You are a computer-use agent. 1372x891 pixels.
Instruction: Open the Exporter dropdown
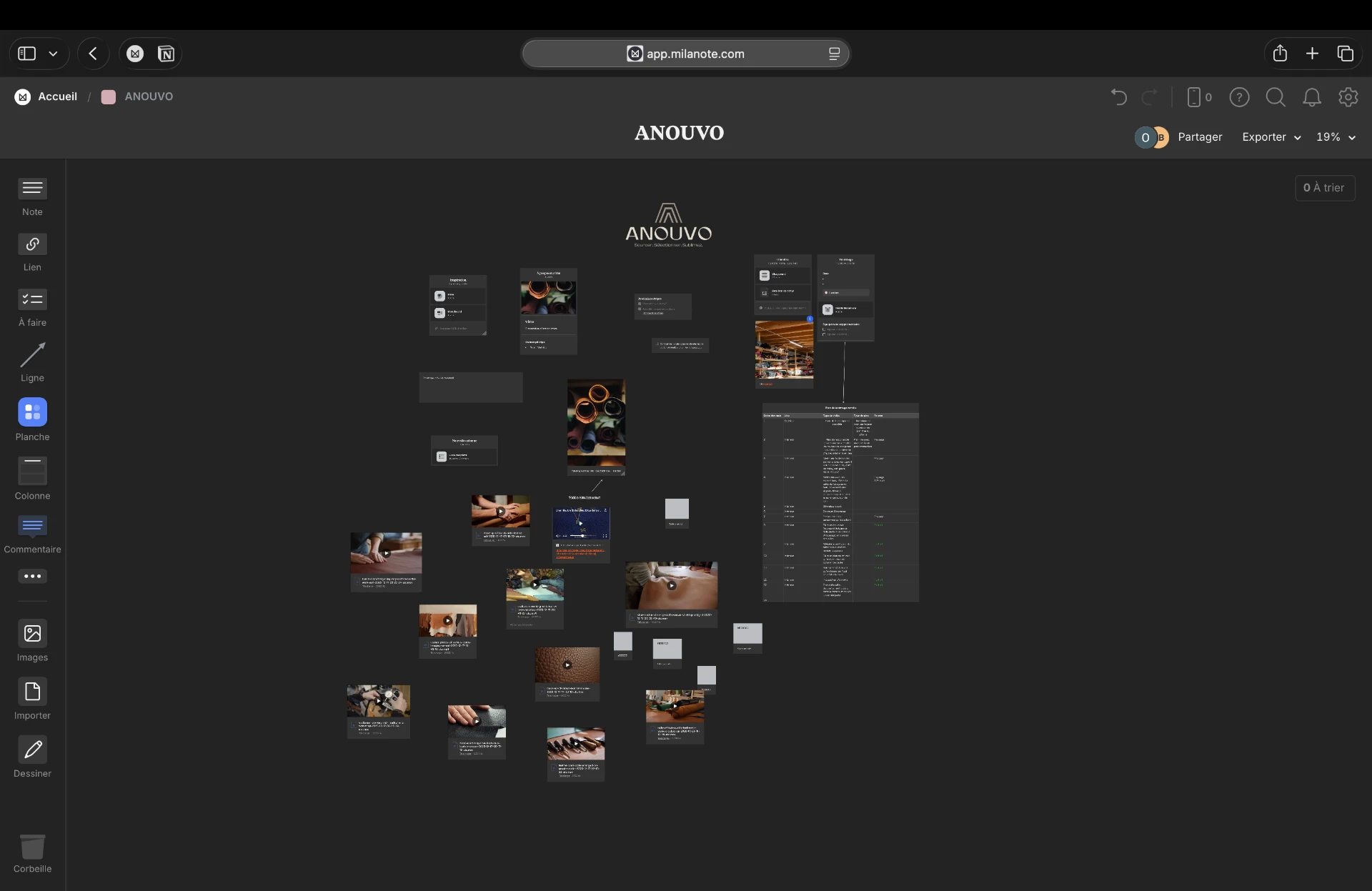click(1271, 137)
